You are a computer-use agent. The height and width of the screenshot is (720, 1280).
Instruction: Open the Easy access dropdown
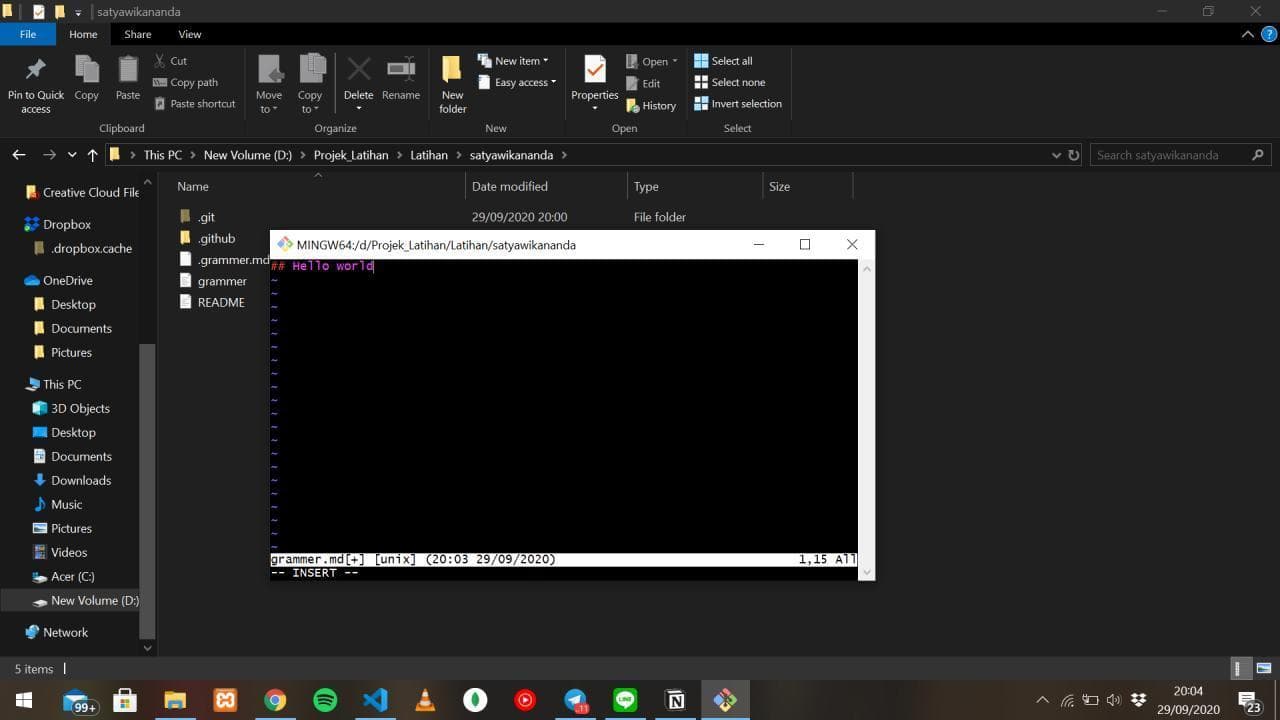click(517, 83)
